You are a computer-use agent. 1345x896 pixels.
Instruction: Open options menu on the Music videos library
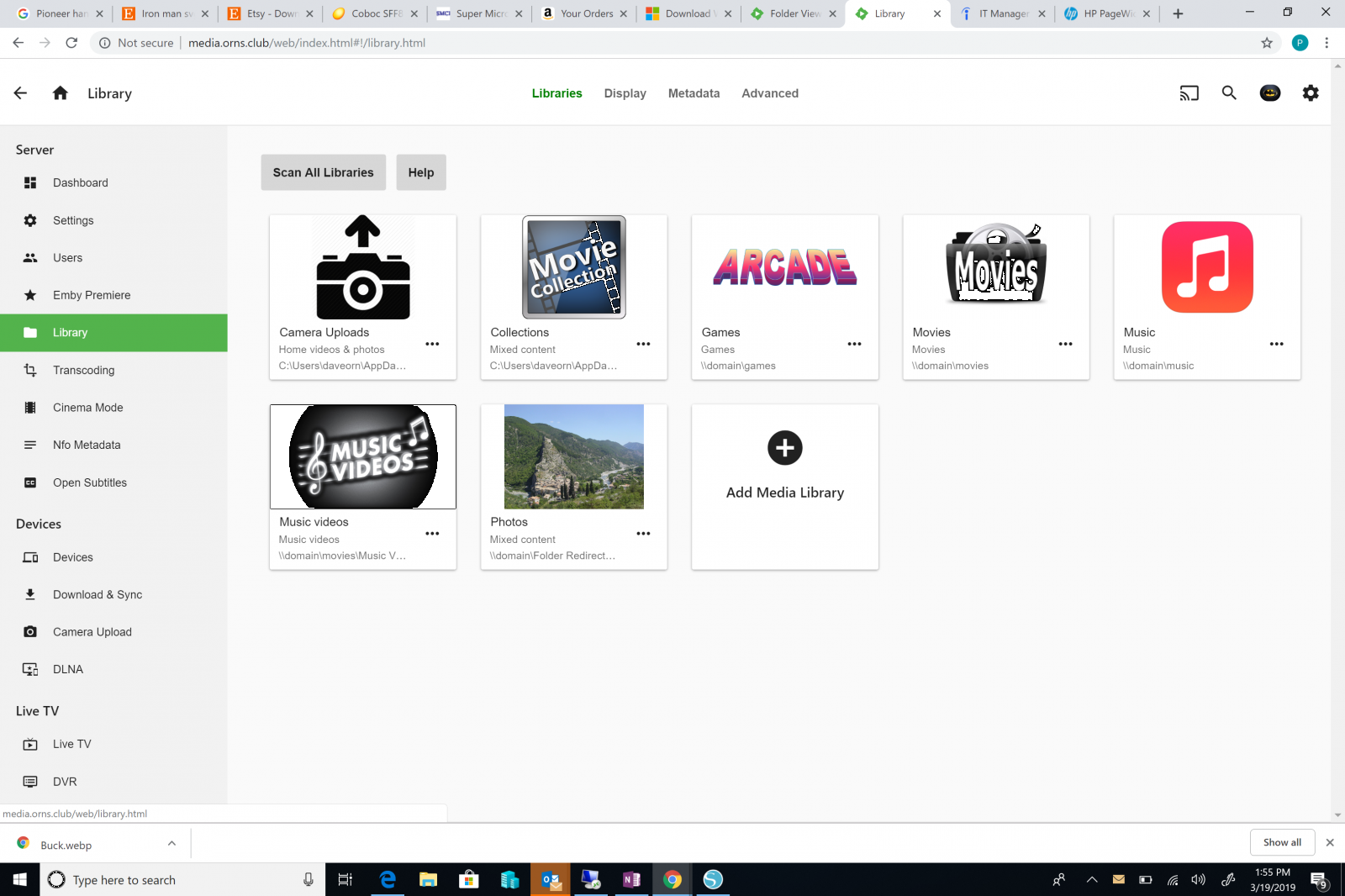[x=433, y=533]
